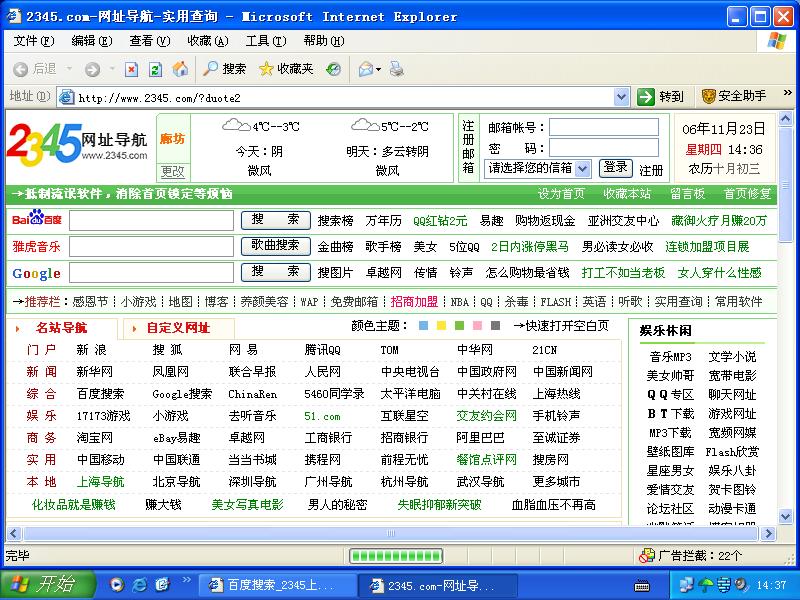
Task: Click the Baidu 搜索 button
Action: (276, 220)
